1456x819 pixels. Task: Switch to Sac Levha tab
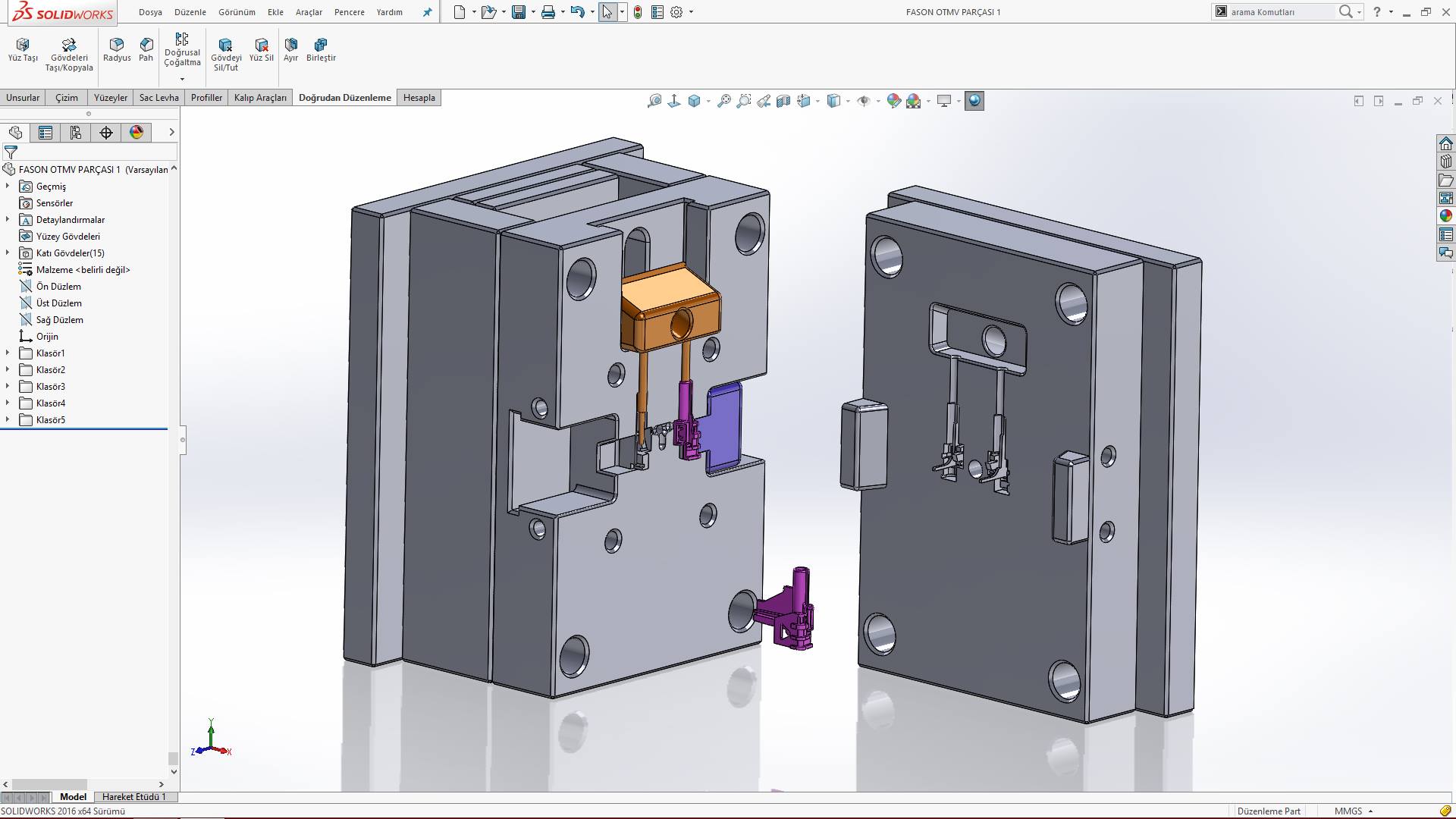(159, 98)
